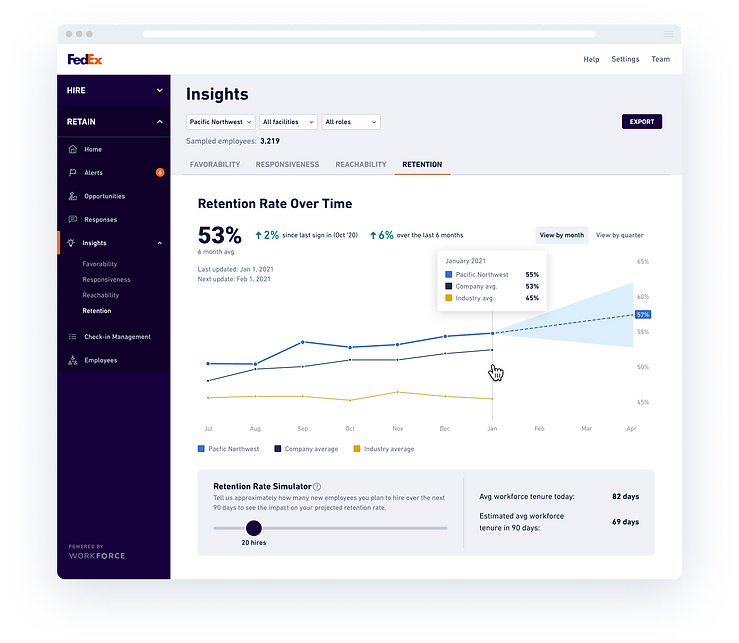Switch to the RESPONSIVENESS tab

[x=287, y=165]
